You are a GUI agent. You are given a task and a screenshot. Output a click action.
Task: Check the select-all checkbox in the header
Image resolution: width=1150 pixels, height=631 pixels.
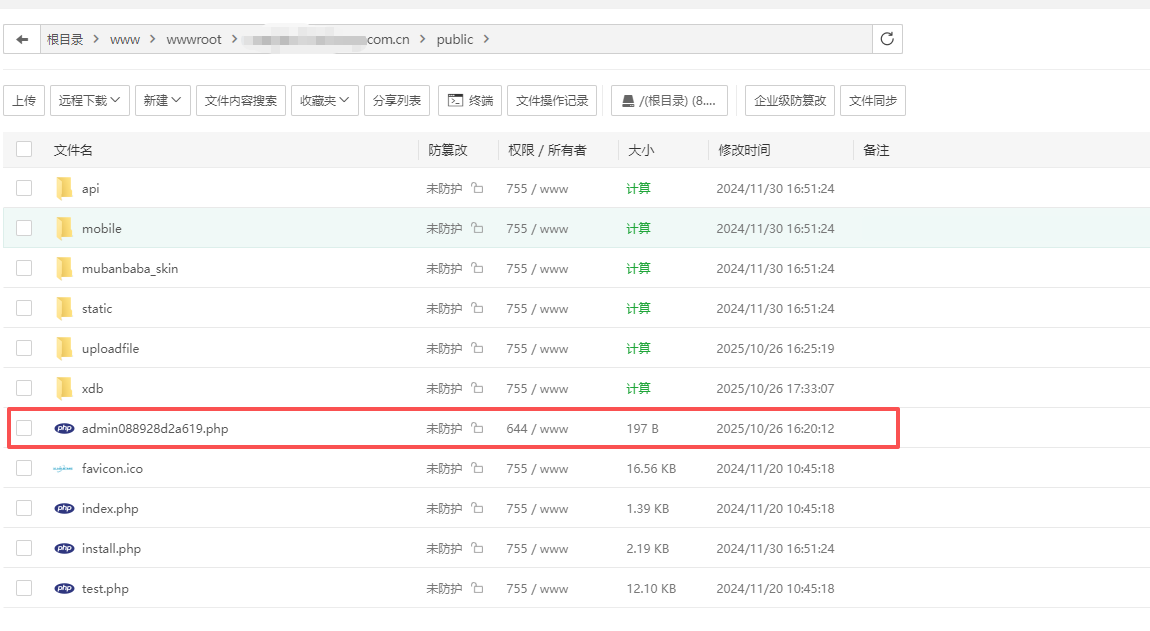[x=23, y=148]
